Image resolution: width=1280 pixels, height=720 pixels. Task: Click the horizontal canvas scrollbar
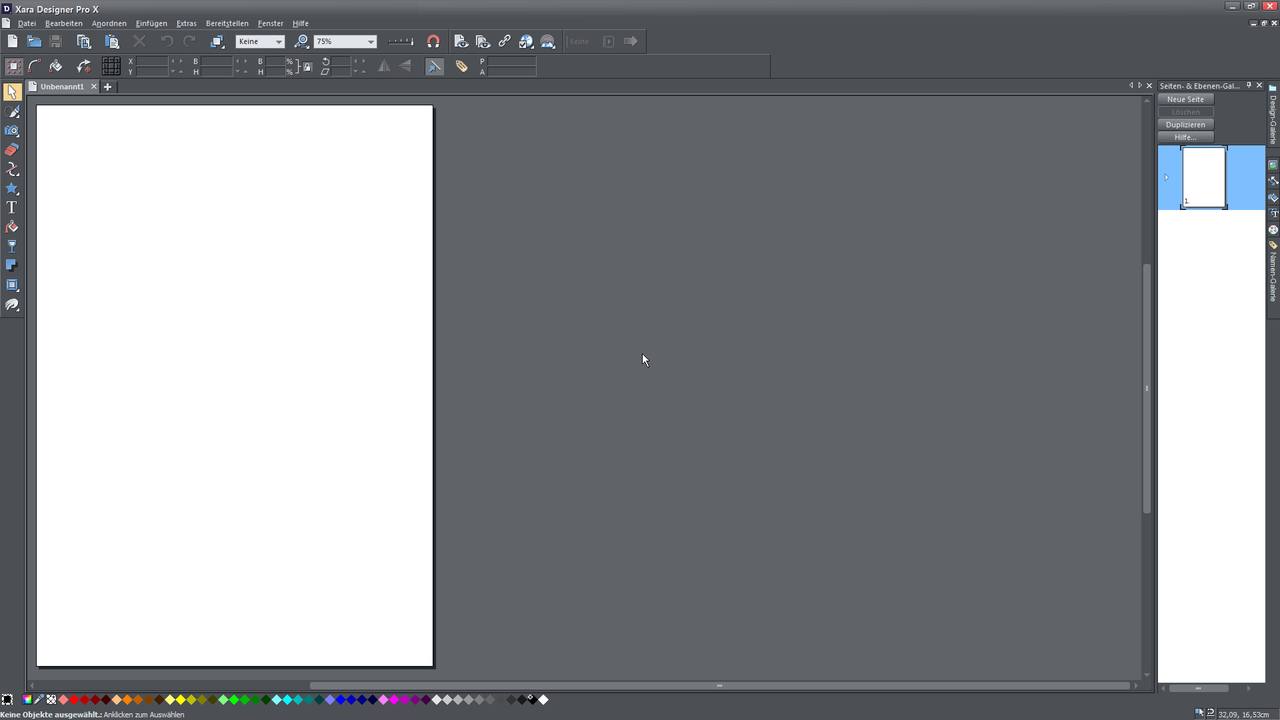[719, 686]
